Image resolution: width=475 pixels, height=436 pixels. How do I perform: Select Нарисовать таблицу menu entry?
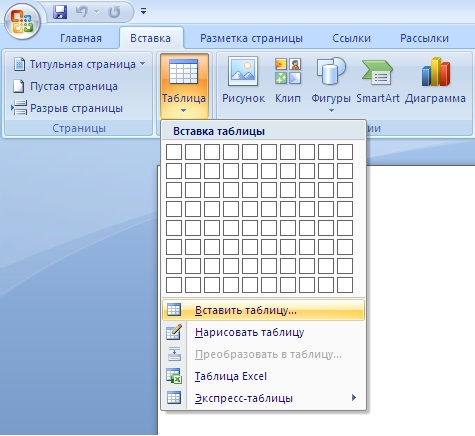point(264,332)
